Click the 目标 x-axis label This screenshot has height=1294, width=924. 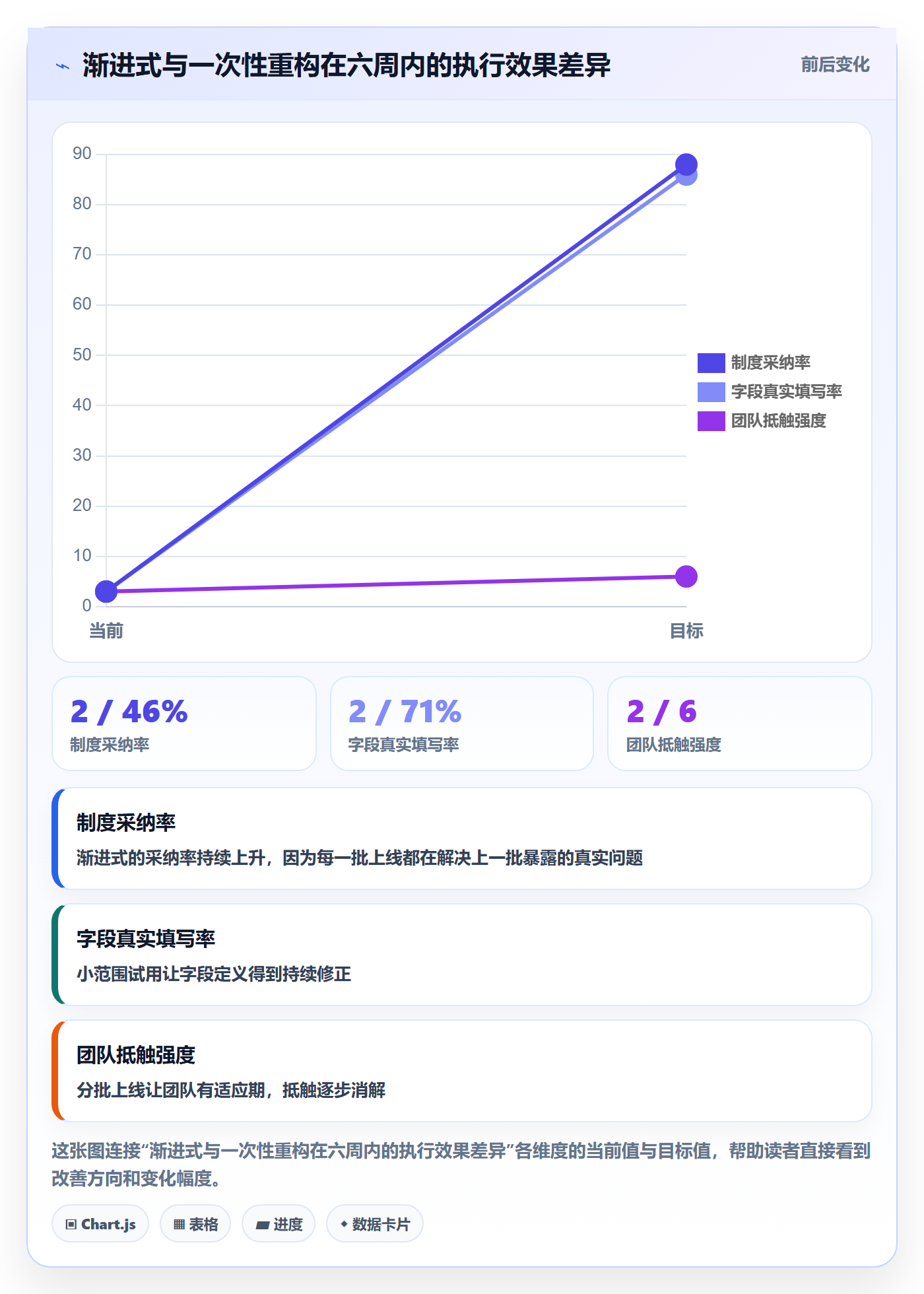pos(686,631)
